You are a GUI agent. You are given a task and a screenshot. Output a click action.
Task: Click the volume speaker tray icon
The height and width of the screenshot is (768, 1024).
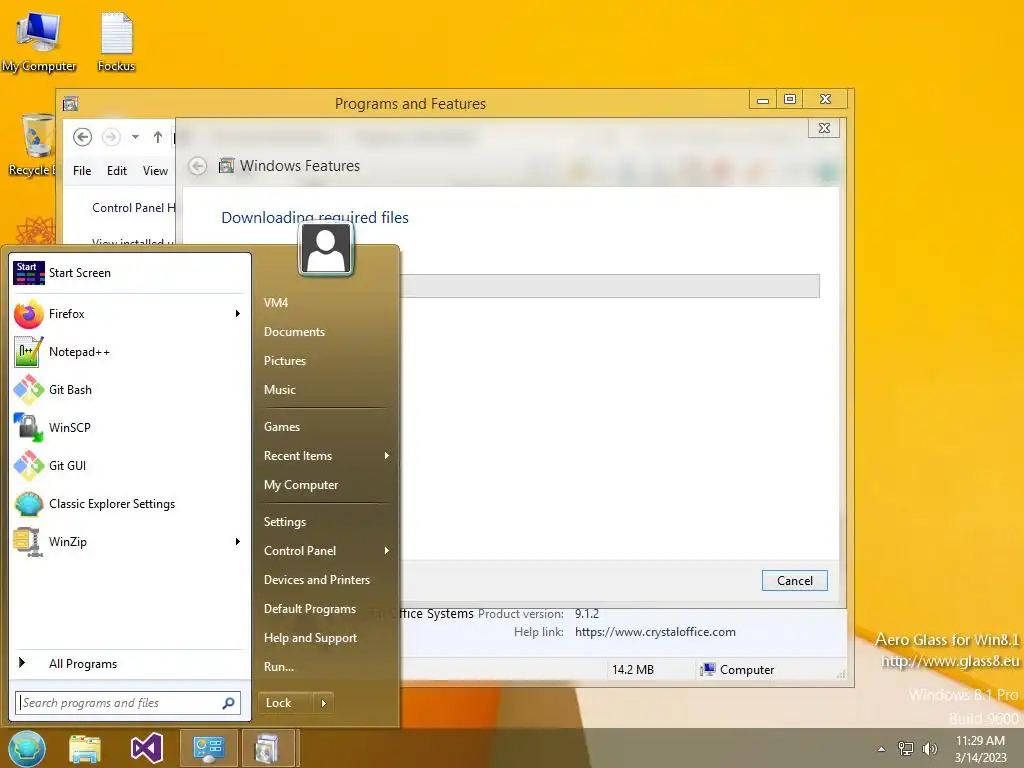(930, 748)
